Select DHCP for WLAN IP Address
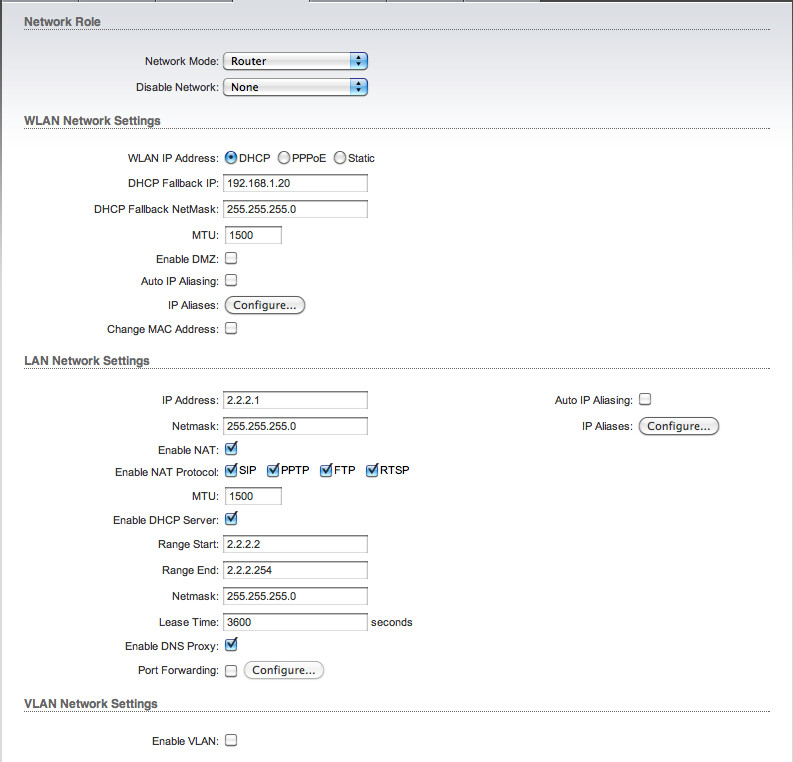 coord(231,158)
